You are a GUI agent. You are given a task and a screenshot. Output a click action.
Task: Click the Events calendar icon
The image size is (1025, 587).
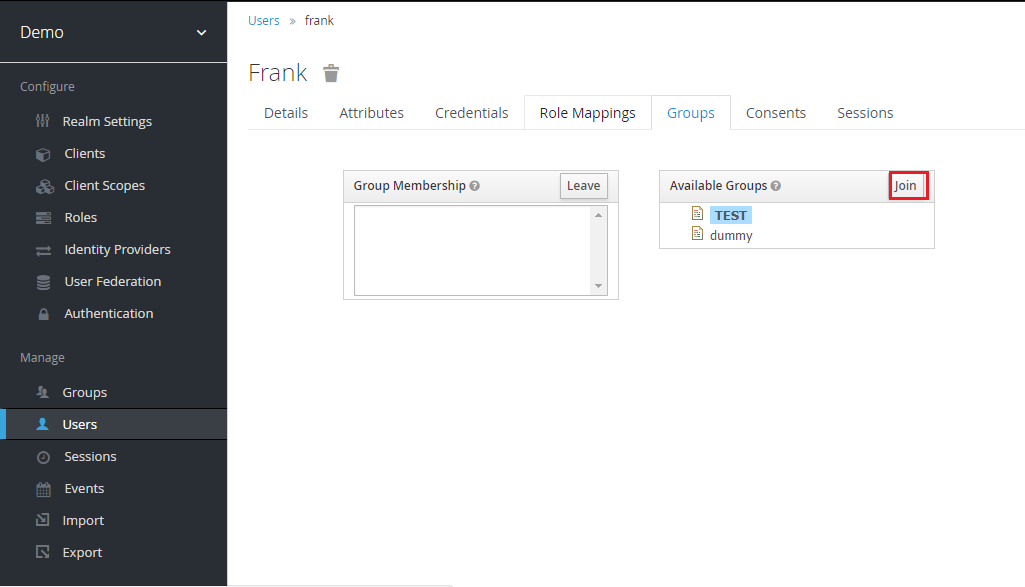pos(43,489)
